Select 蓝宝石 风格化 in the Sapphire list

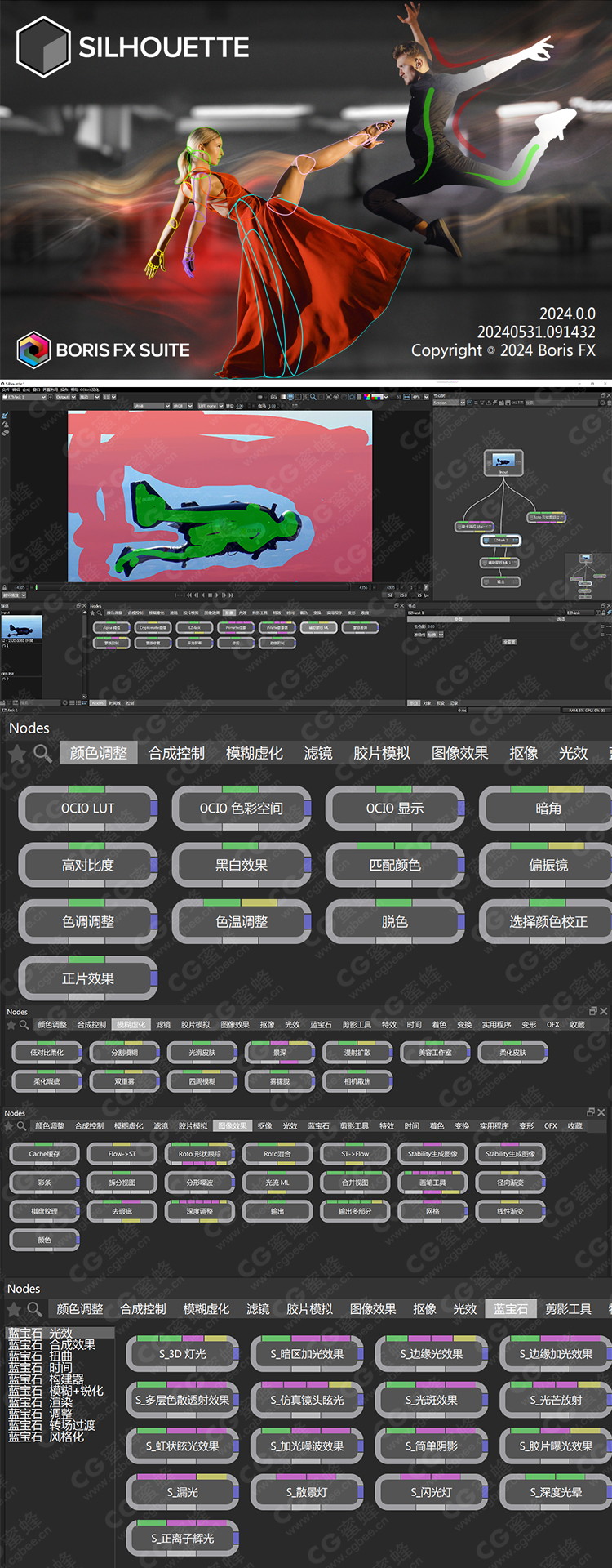click(x=46, y=1437)
